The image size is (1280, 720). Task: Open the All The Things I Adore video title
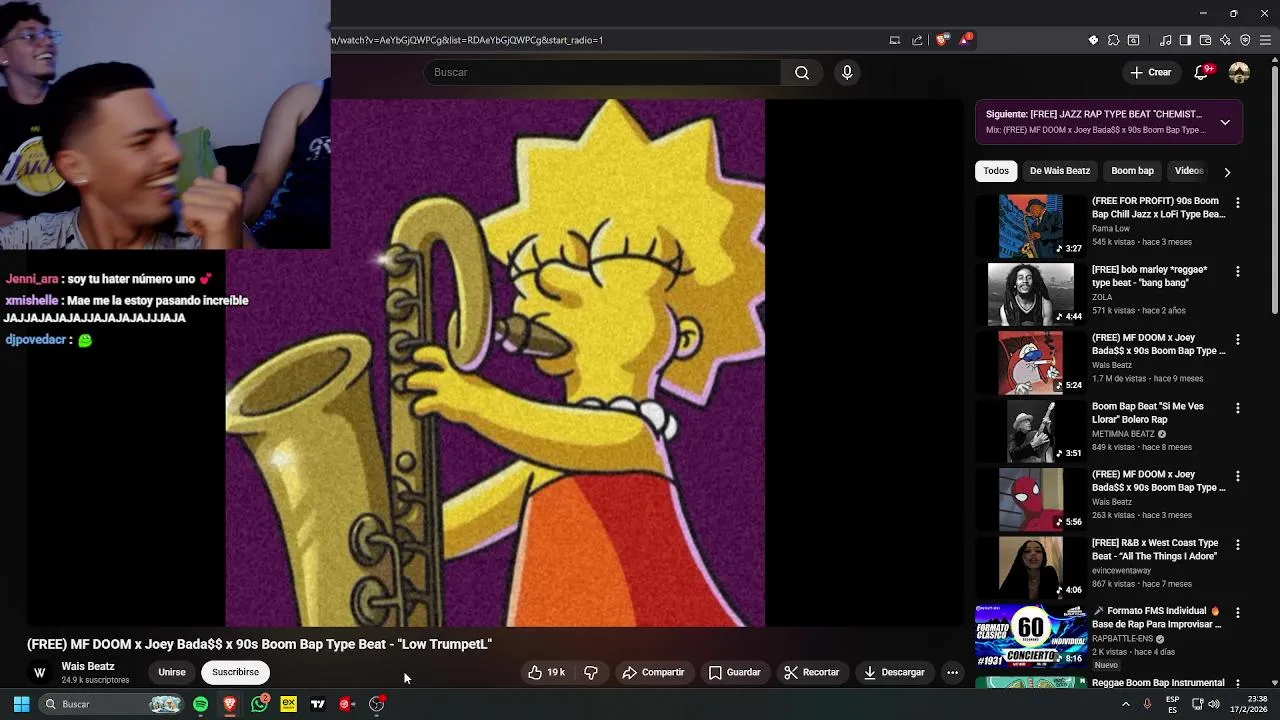pos(1155,549)
